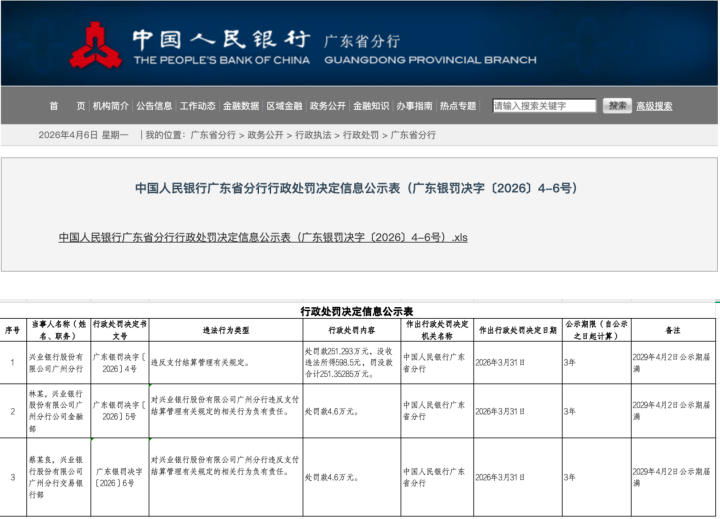Open the 金融数据 navigation item
This screenshot has height=519, width=720.
tap(241, 106)
